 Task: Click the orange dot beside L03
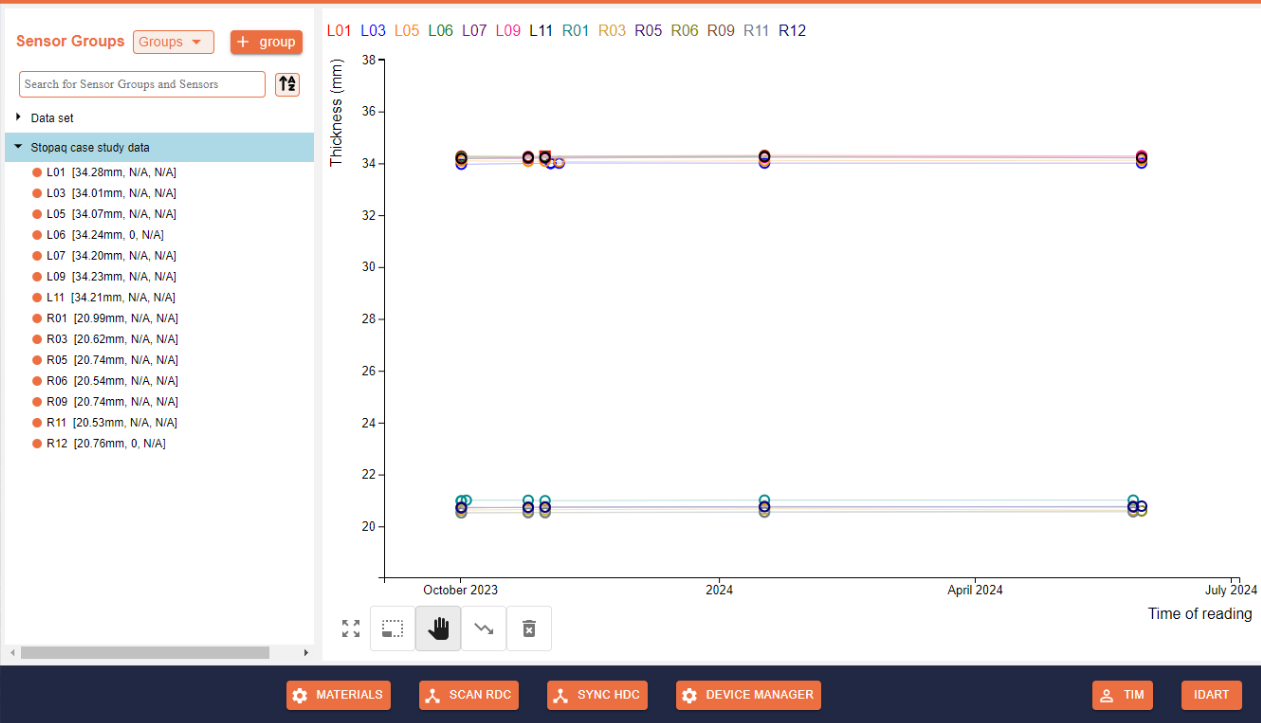pos(37,193)
